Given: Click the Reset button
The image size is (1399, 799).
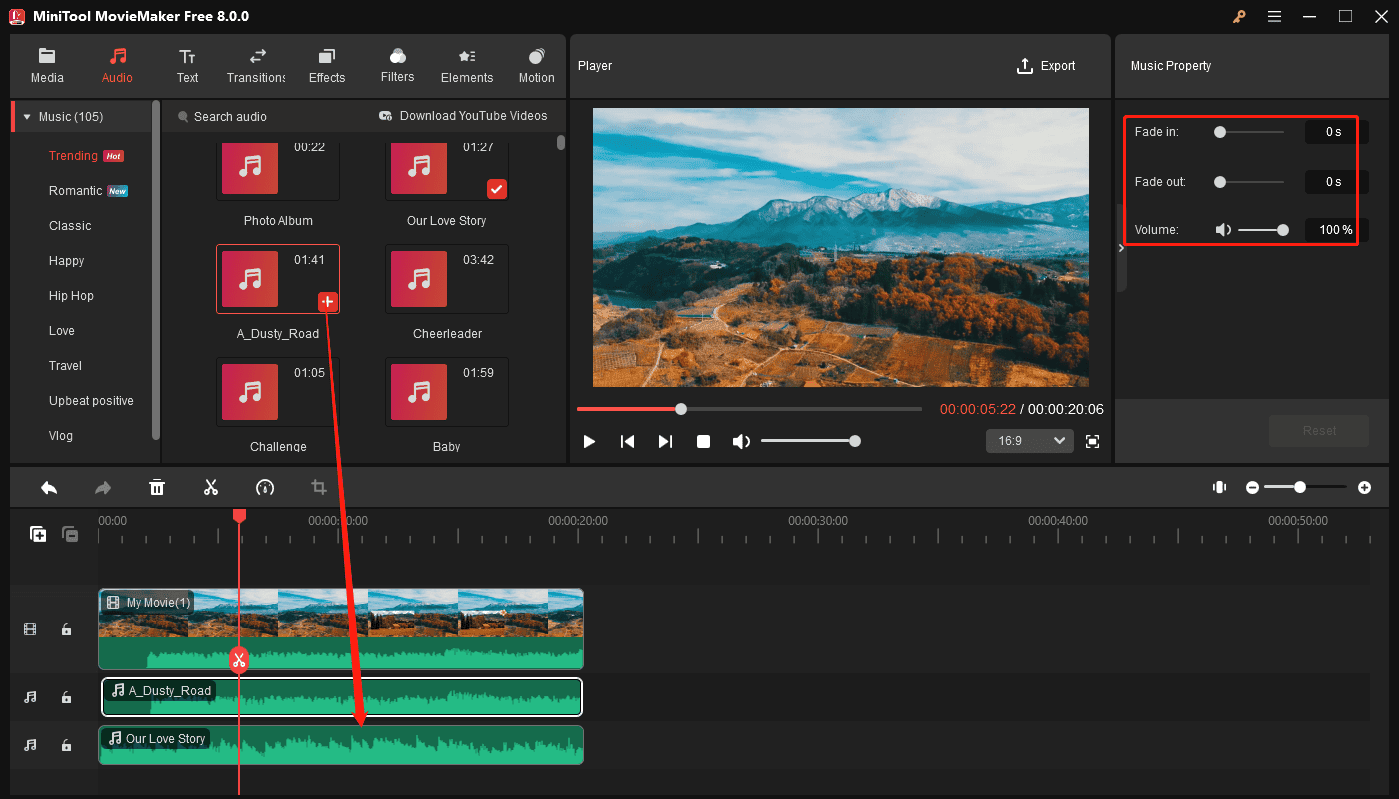Looking at the screenshot, I should pyautogui.click(x=1319, y=431).
